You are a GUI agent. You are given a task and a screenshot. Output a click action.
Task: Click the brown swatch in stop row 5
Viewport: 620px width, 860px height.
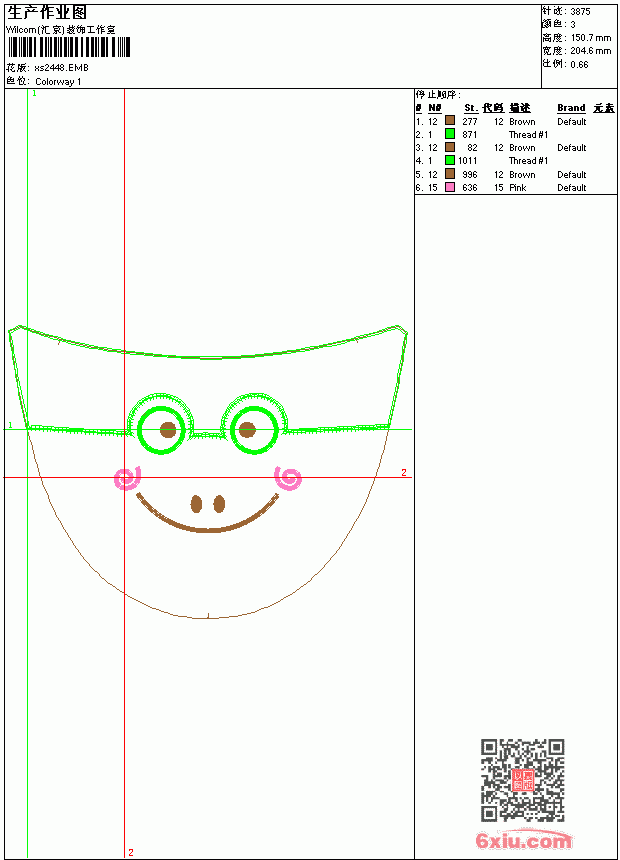point(450,174)
